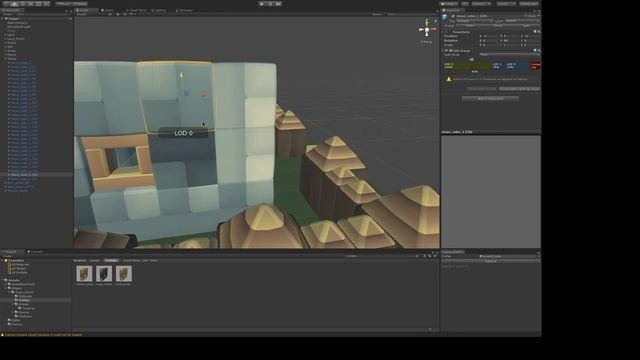Click the Recalculate Lightmap Scale button
Screen dimensions: 640x360
coord(519,89)
